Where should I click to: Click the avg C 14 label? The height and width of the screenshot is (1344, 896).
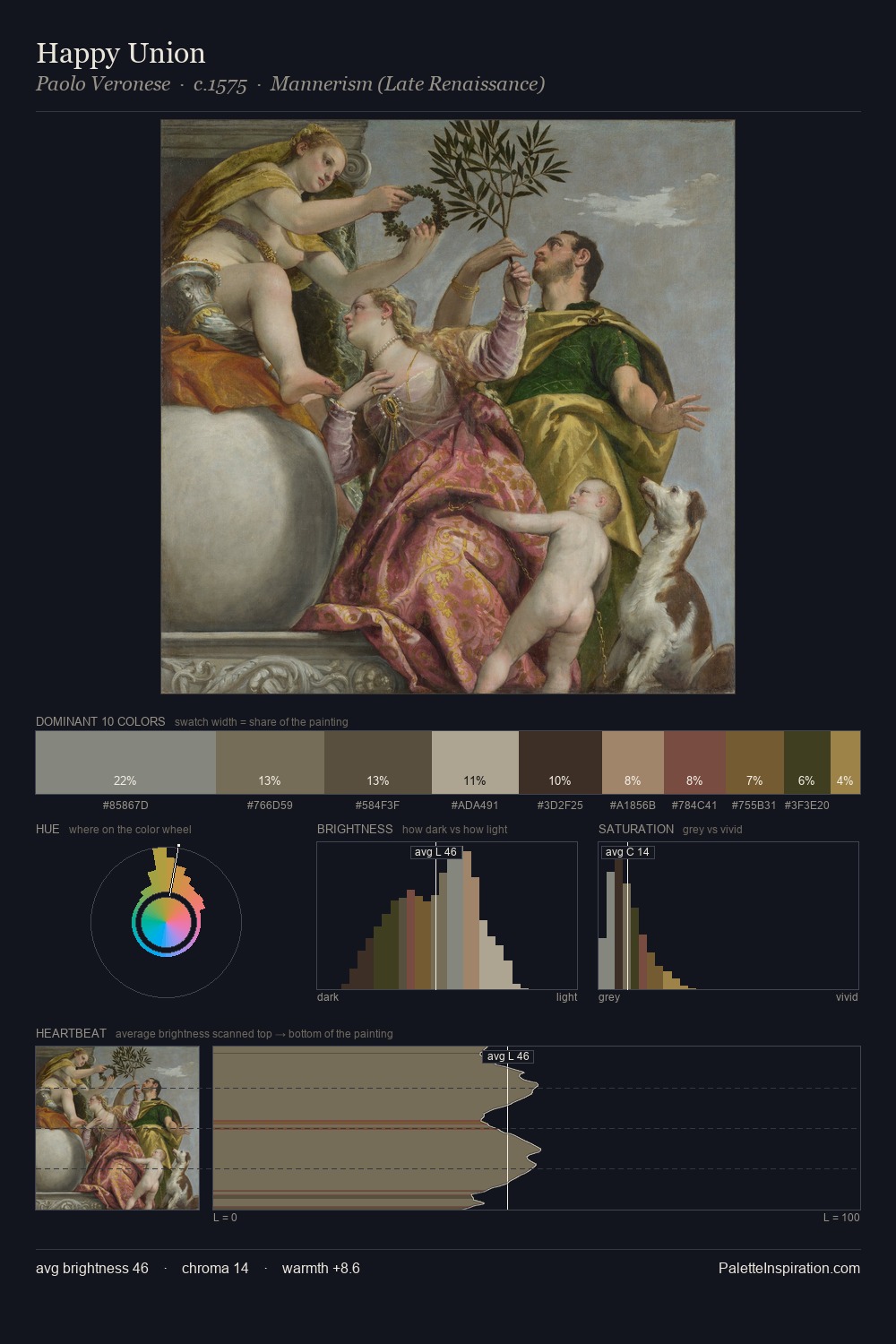628,852
